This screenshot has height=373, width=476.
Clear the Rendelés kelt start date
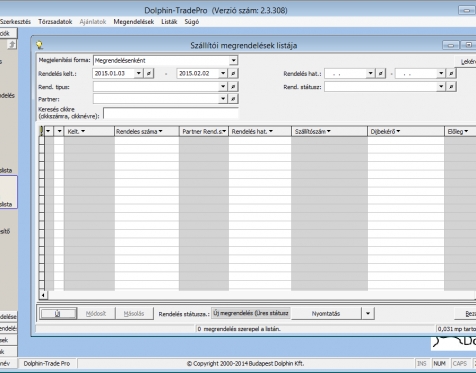click(149, 73)
